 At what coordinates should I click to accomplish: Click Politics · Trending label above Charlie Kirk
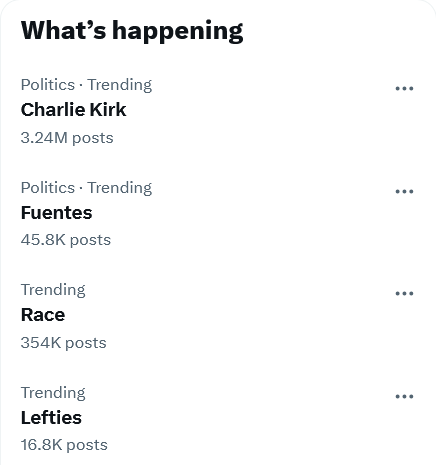(86, 85)
